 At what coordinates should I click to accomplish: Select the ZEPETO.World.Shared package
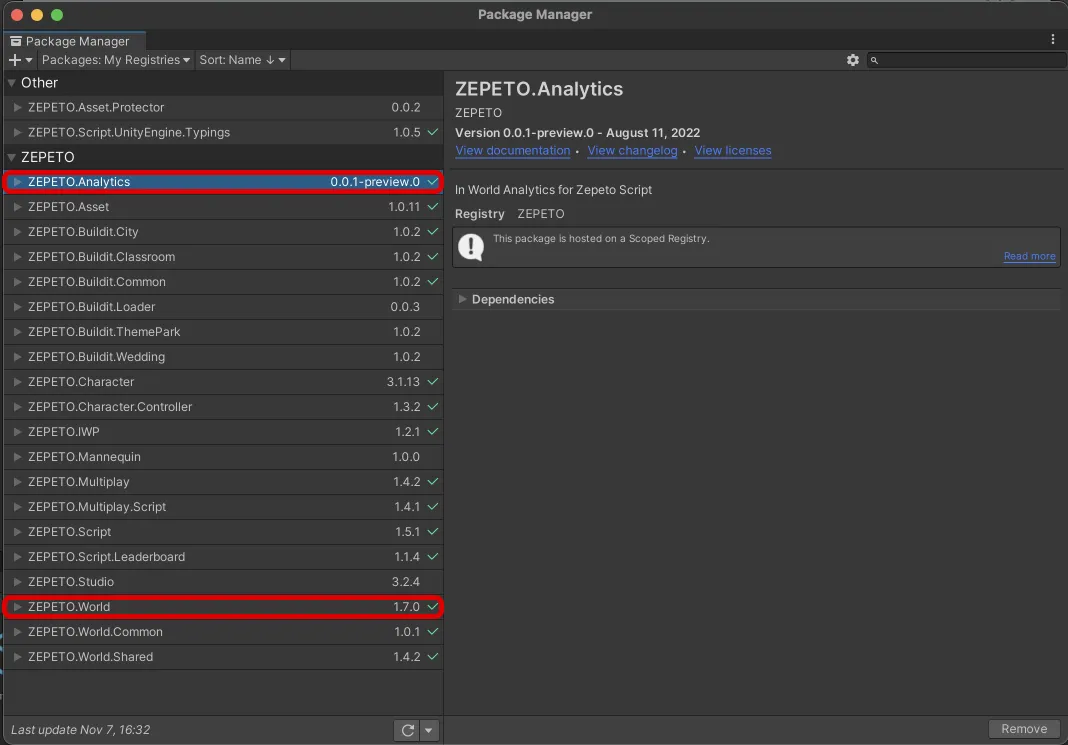click(x=223, y=656)
